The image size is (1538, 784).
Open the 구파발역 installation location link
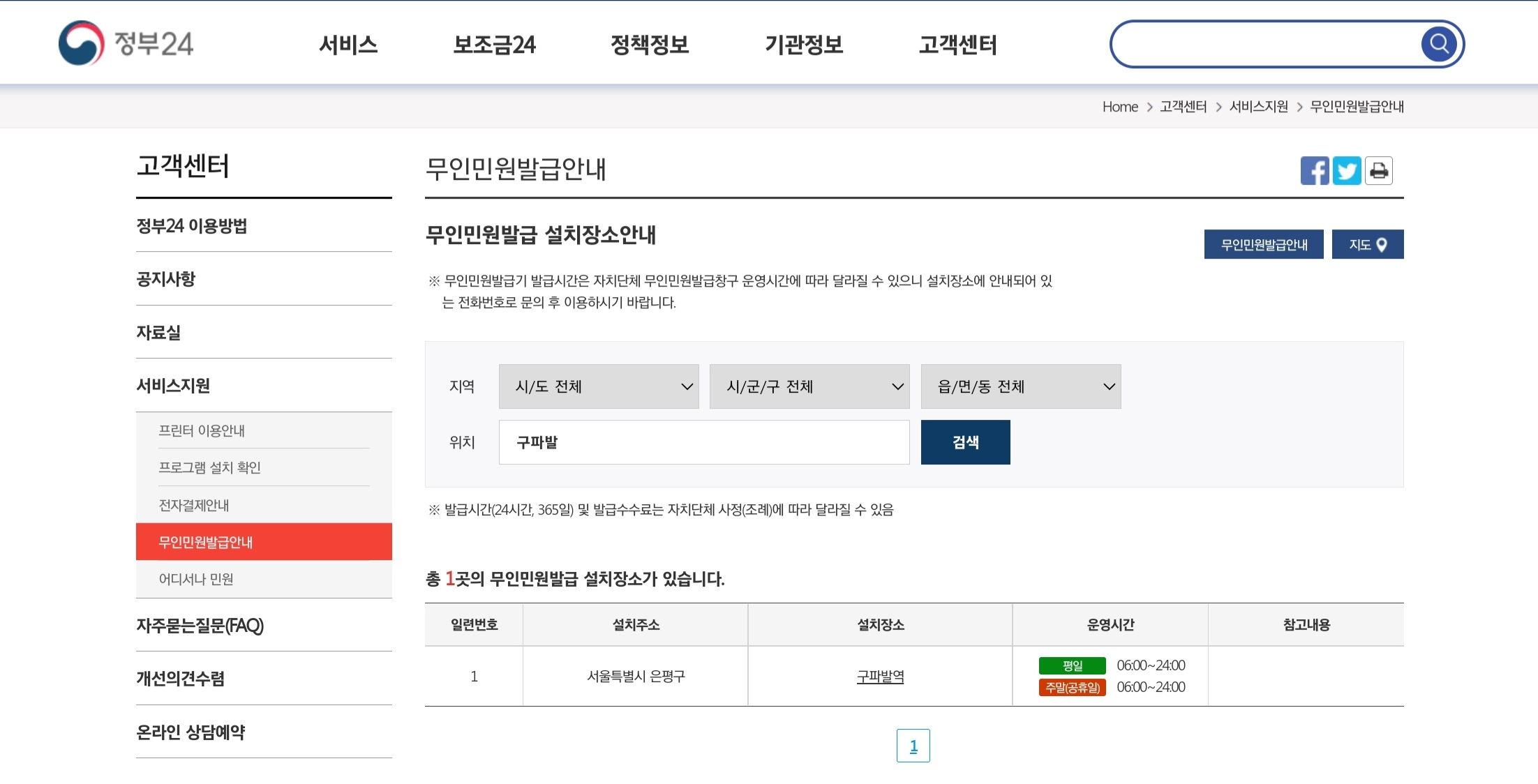[x=879, y=675]
